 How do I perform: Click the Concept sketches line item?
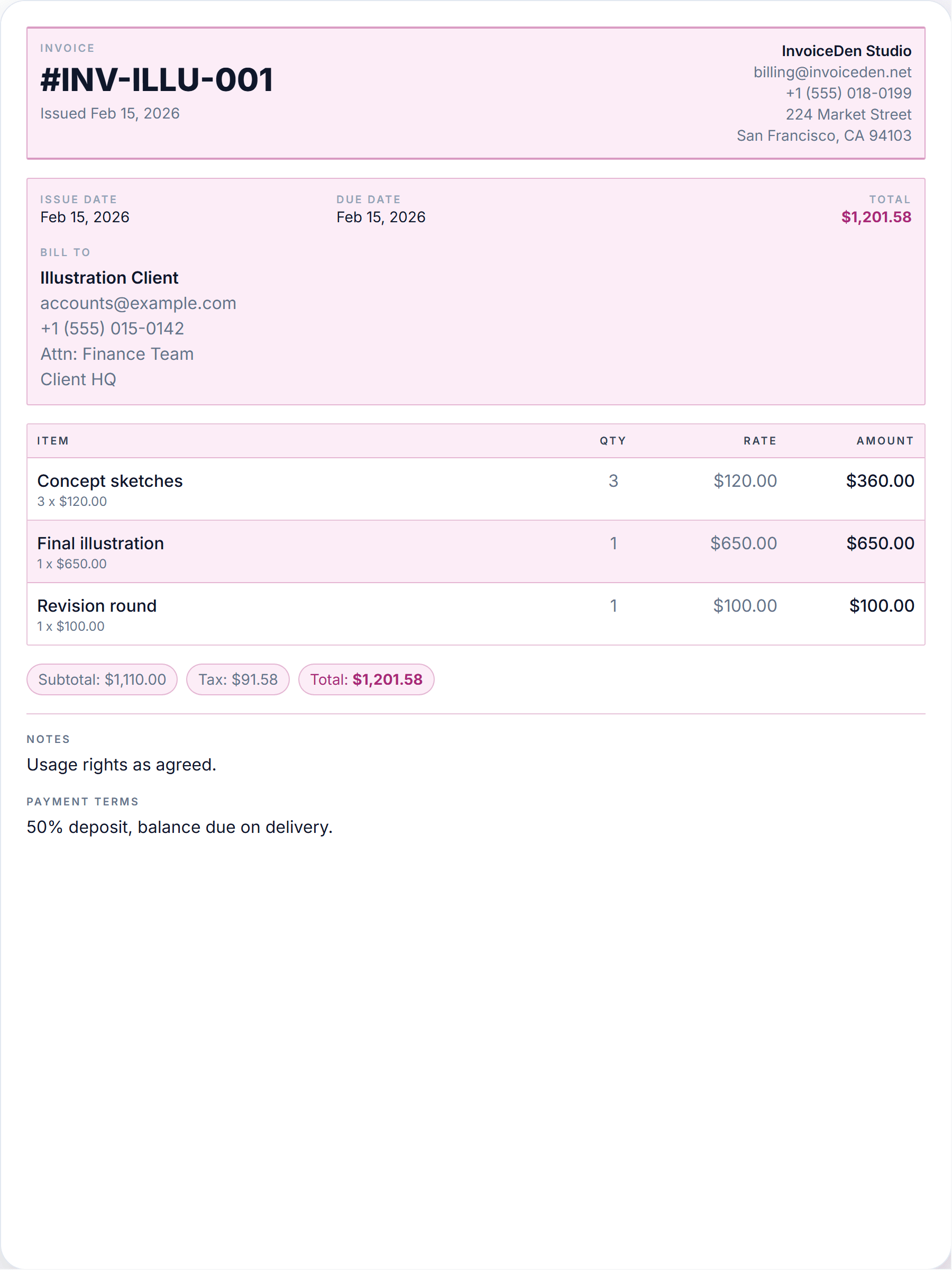[x=475, y=489]
